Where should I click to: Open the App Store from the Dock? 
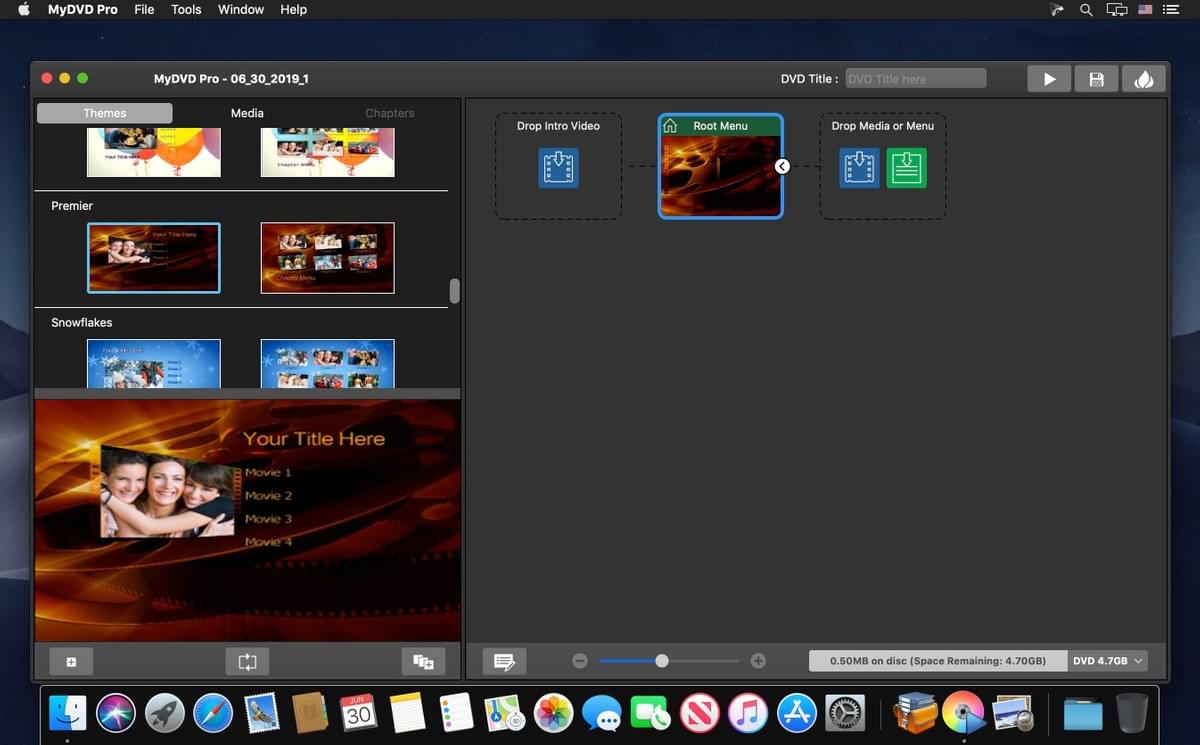tap(797, 713)
